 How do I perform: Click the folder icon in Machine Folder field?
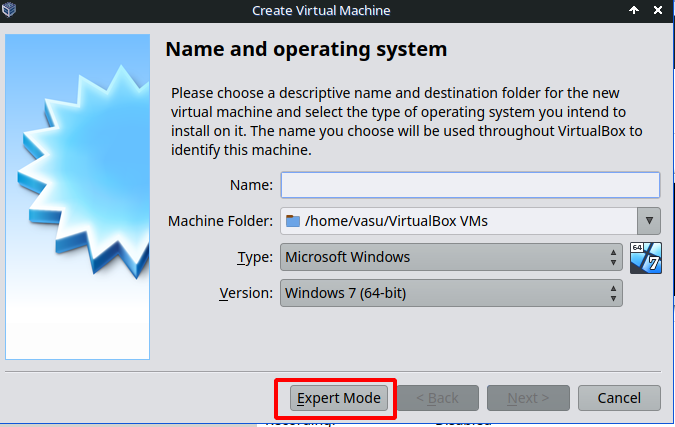292,221
